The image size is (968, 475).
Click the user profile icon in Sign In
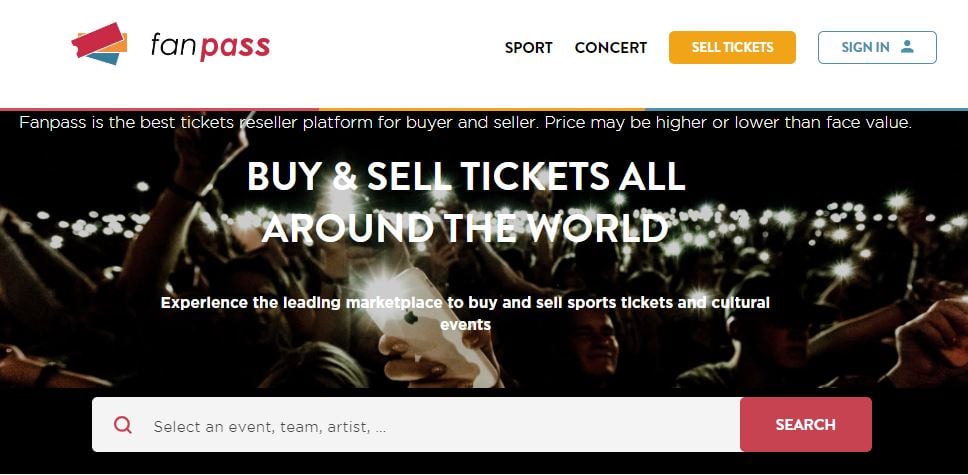click(x=906, y=47)
